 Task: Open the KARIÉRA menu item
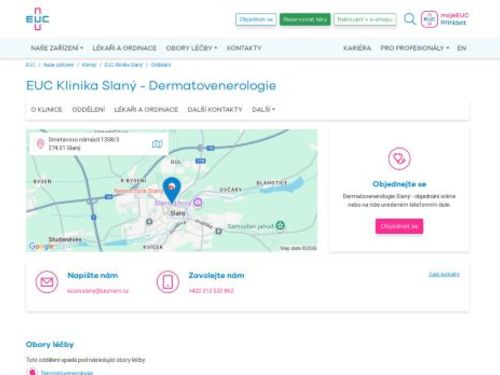point(357,48)
